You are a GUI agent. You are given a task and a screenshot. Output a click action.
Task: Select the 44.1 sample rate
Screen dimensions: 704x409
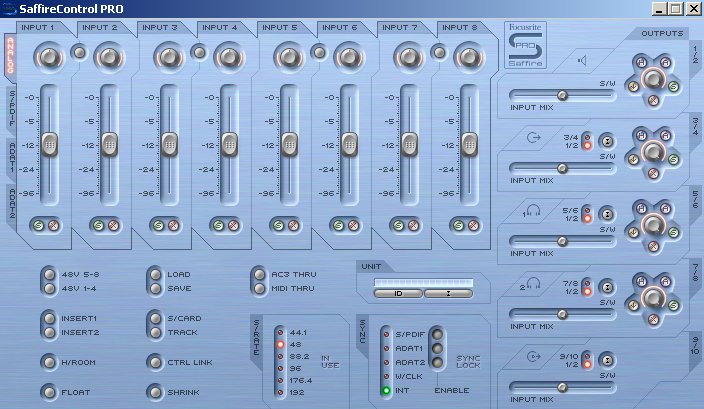tap(281, 333)
